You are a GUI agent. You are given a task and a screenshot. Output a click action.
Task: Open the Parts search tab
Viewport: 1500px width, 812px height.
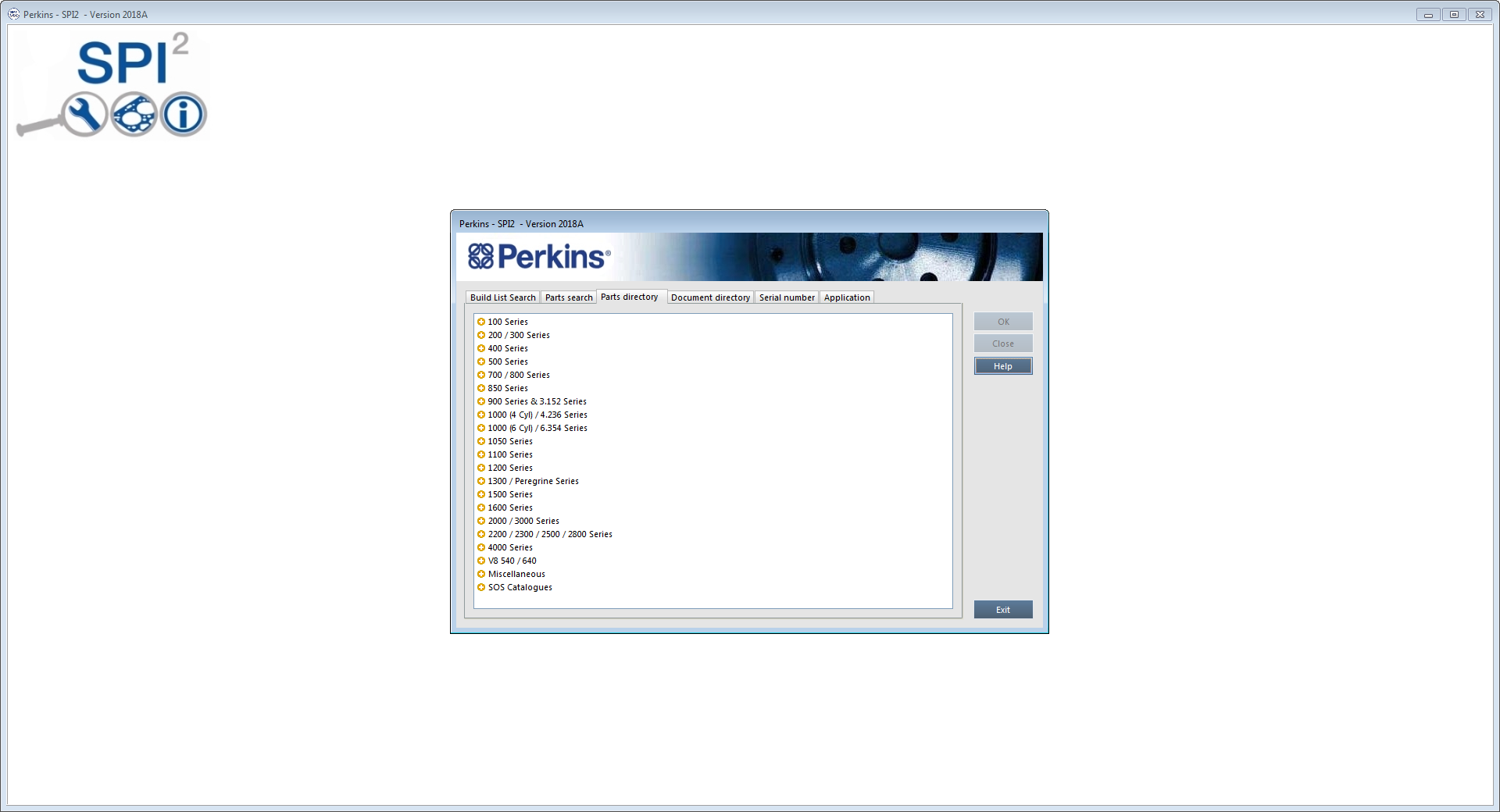[569, 297]
